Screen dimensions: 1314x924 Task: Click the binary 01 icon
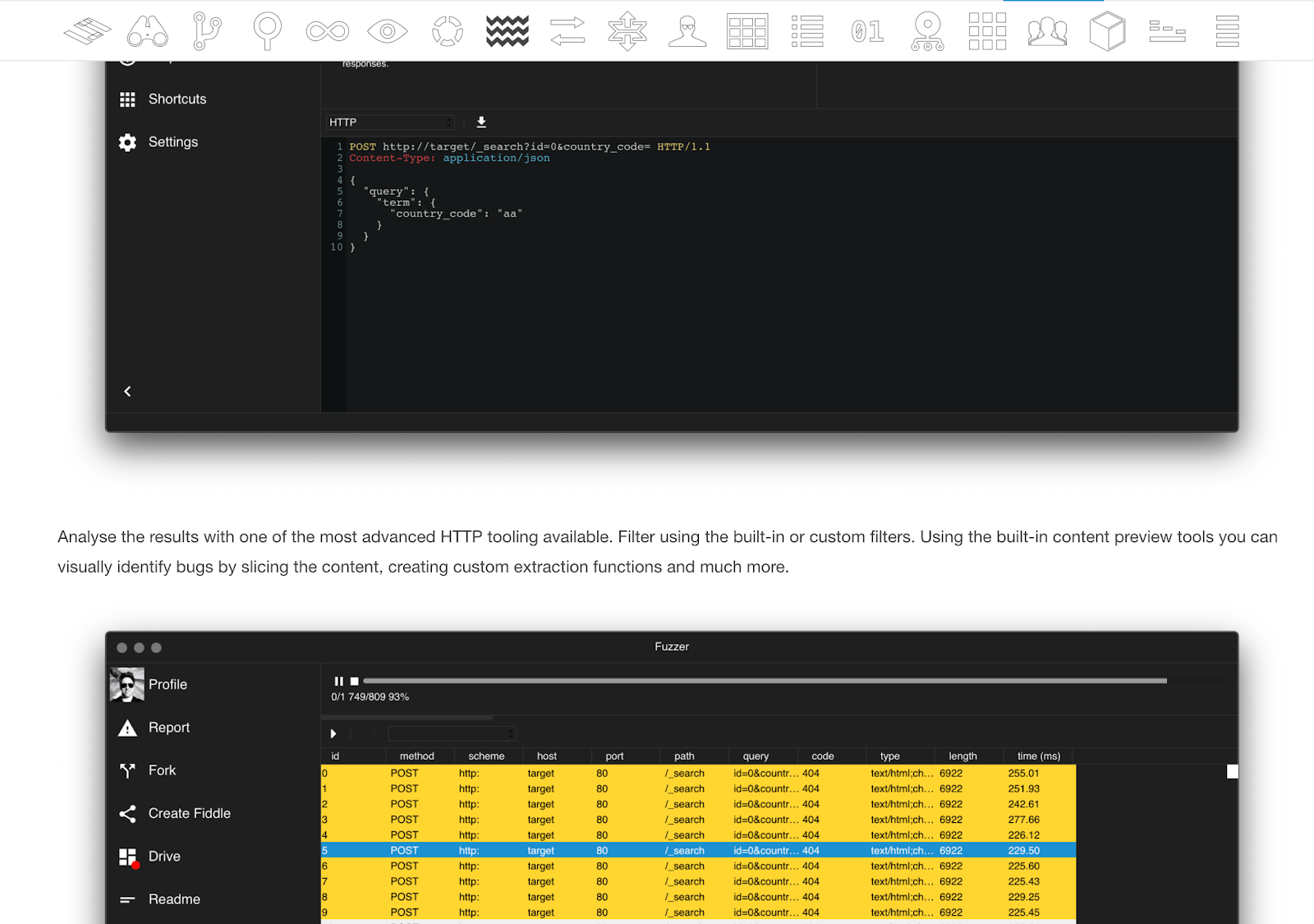[867, 31]
